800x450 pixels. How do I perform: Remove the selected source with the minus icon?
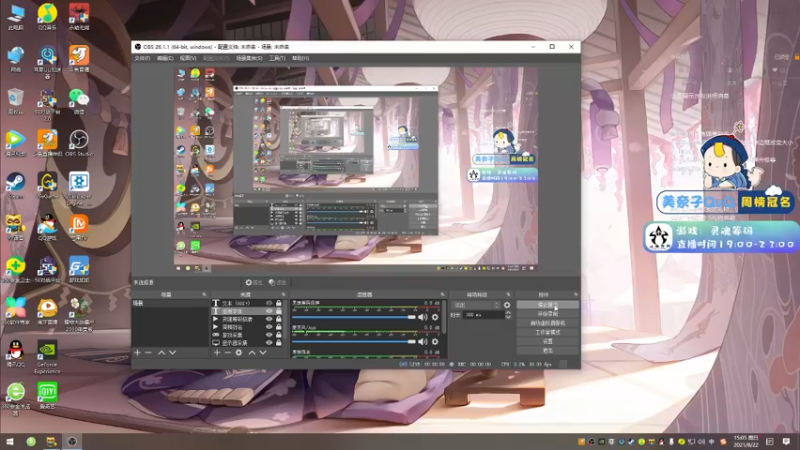coord(228,353)
